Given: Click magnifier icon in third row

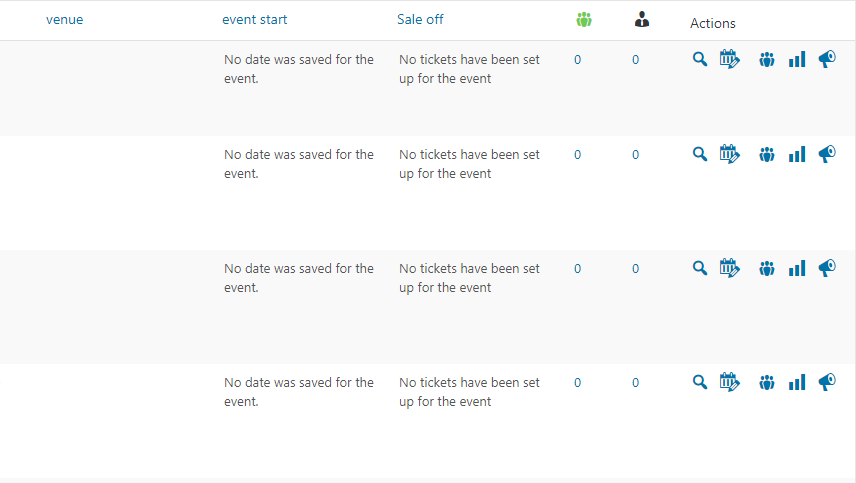Looking at the screenshot, I should click(700, 268).
